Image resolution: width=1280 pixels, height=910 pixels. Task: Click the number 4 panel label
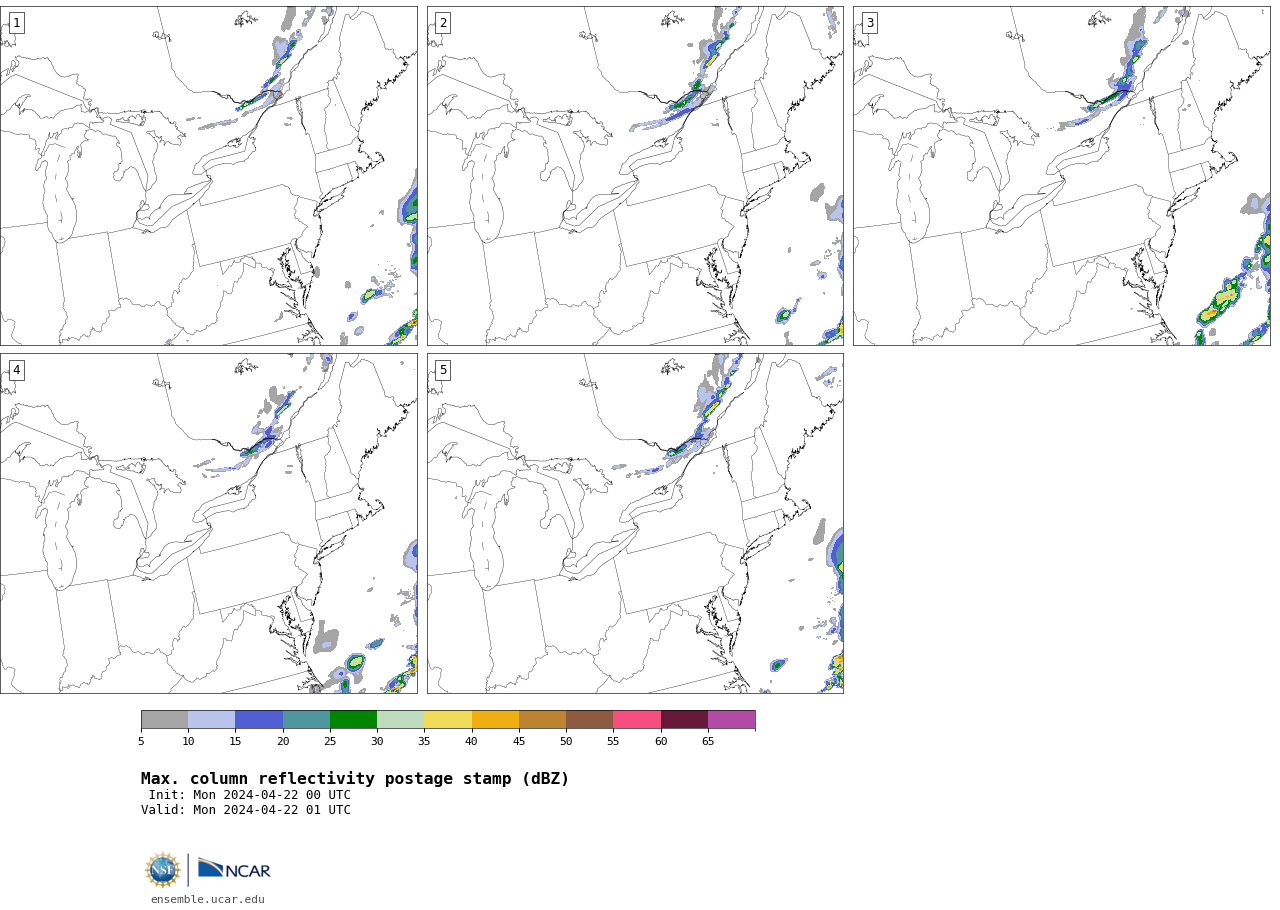[16, 370]
